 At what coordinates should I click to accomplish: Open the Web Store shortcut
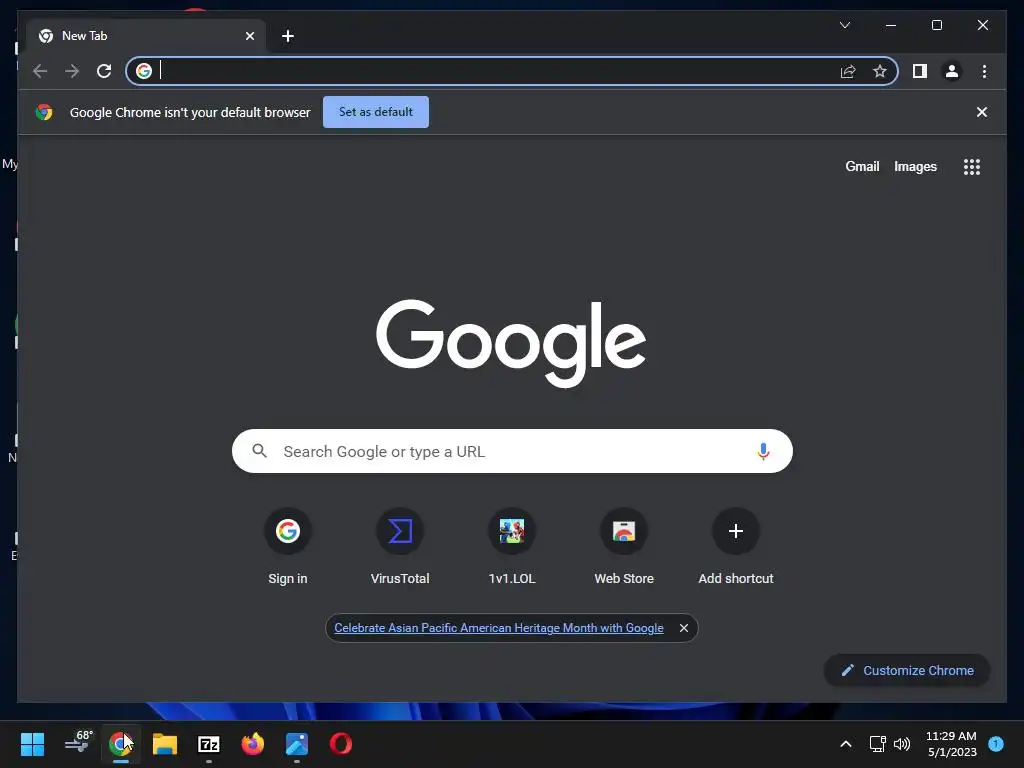[x=624, y=547]
